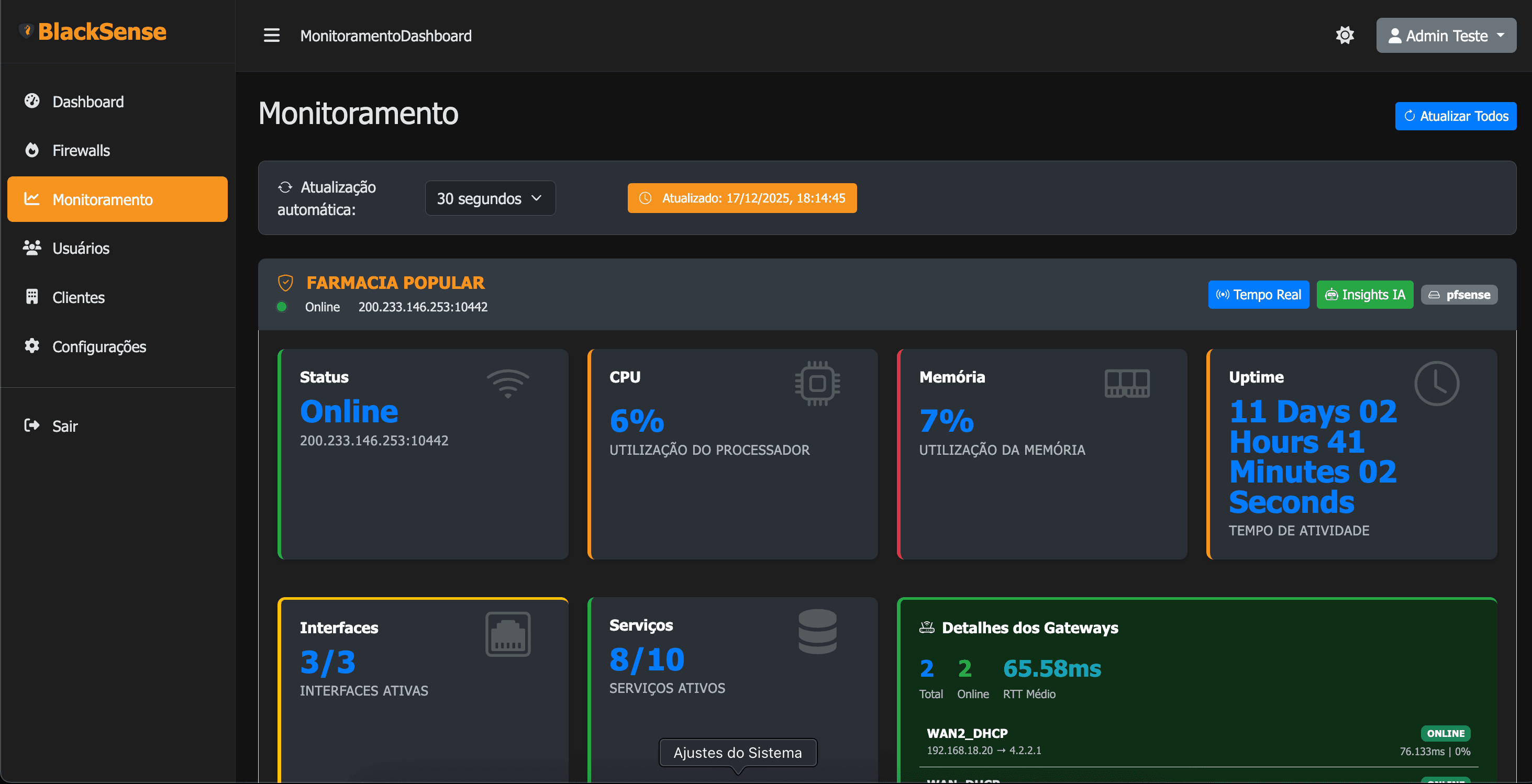Click the Atualizar Todos button
This screenshot has width=1532, height=784.
tap(1455, 116)
